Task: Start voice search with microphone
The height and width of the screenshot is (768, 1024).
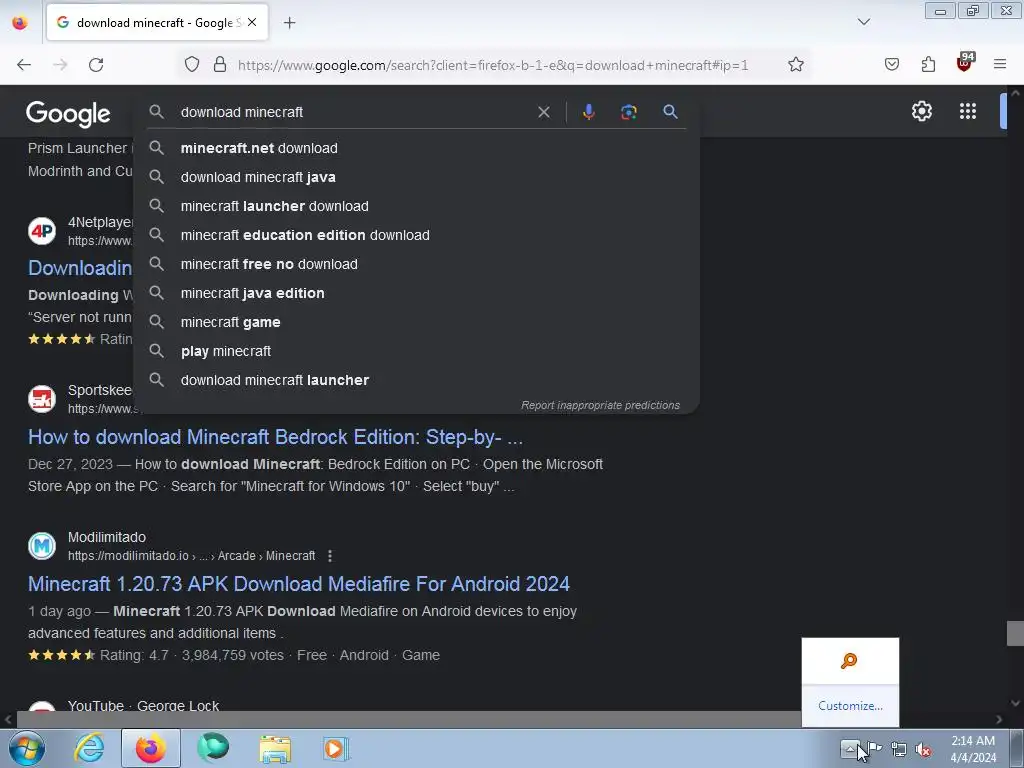Action: 588,112
